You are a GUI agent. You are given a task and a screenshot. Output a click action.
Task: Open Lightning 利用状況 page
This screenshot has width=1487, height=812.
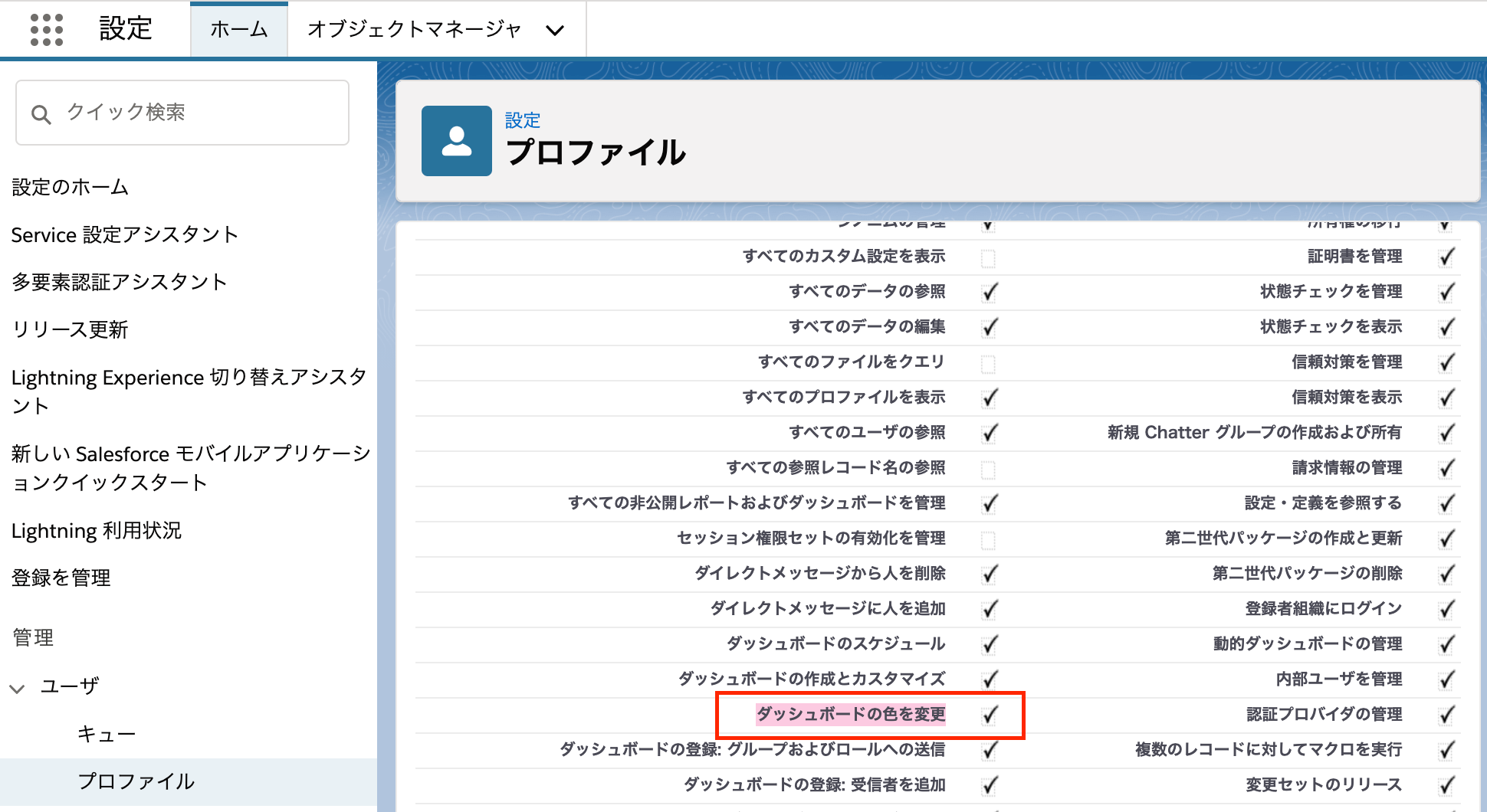coord(96,531)
